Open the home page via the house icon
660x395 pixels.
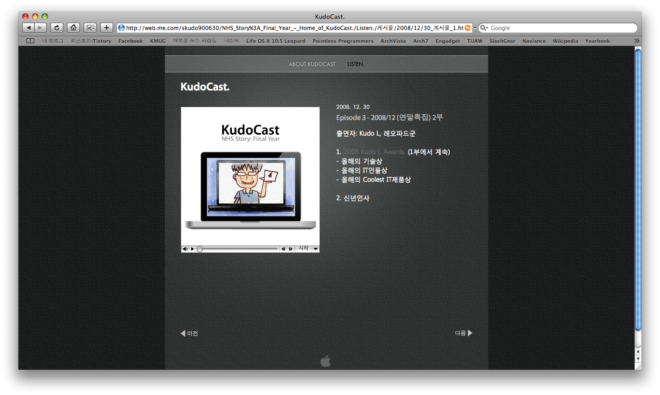(73, 28)
